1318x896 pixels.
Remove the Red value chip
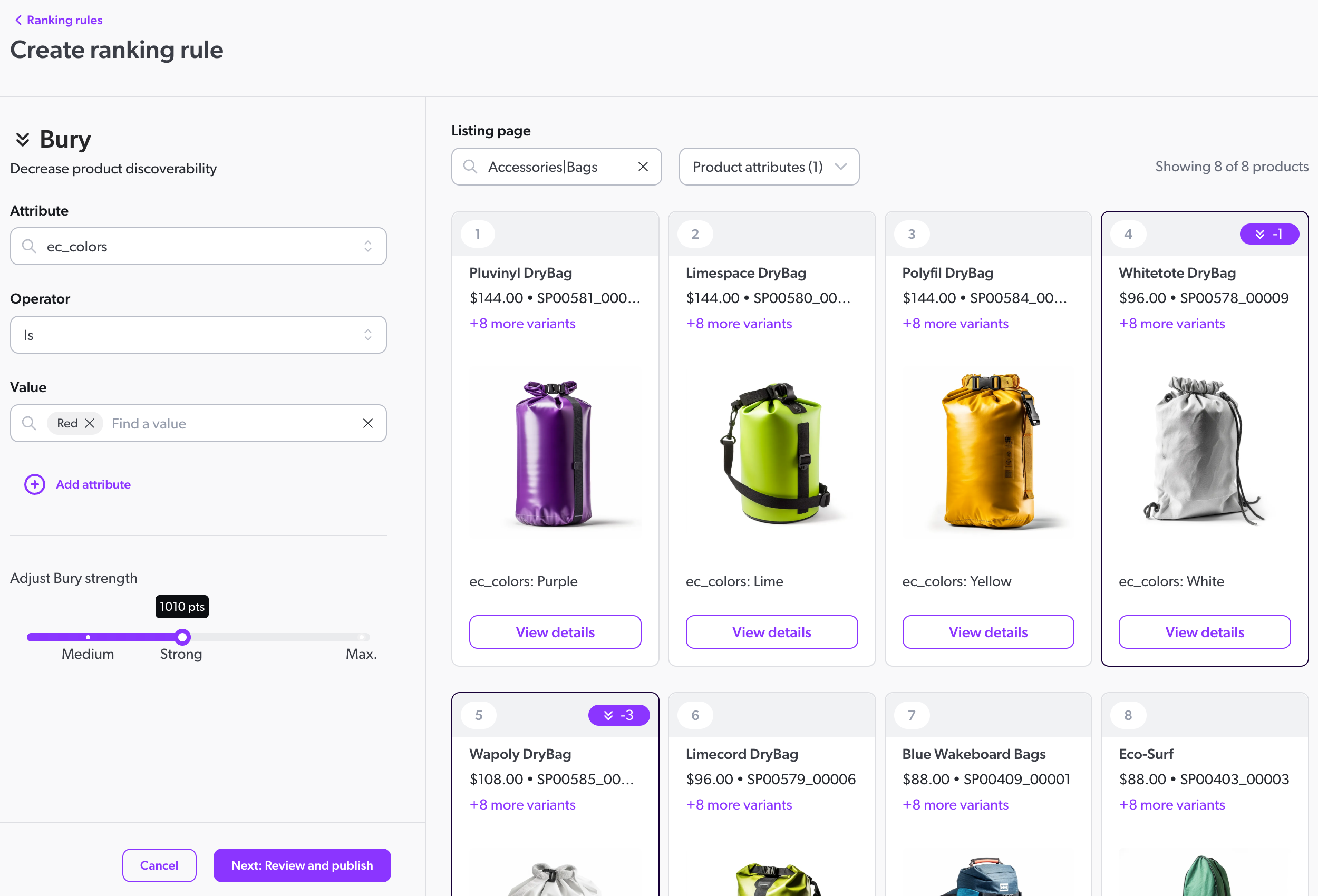point(90,423)
